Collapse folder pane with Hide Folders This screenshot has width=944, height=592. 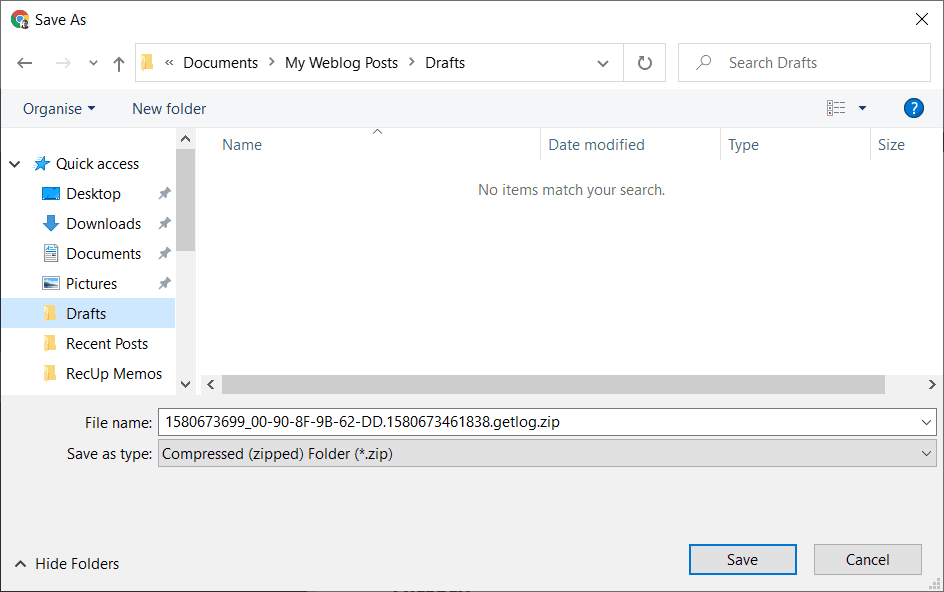coord(67,564)
